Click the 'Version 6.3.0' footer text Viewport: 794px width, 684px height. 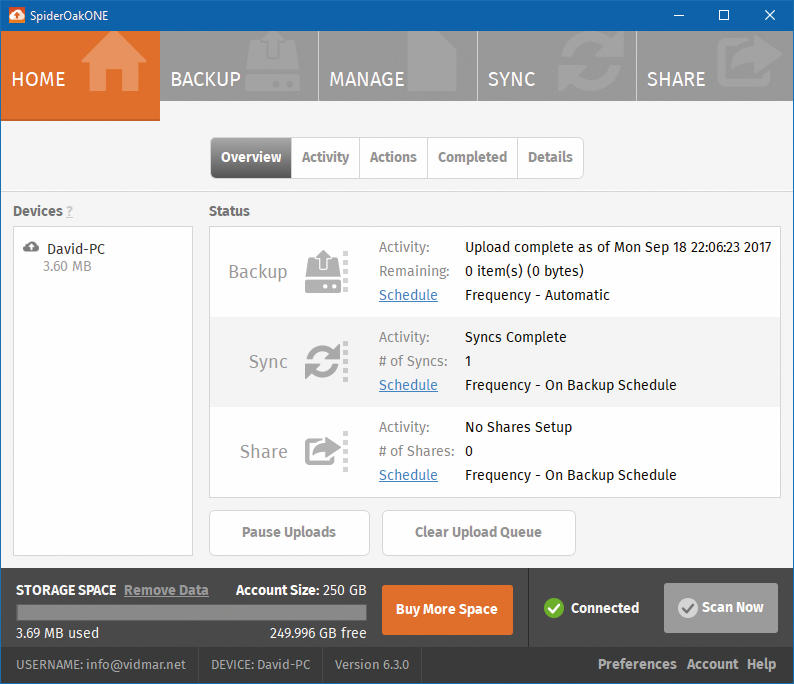[372, 664]
